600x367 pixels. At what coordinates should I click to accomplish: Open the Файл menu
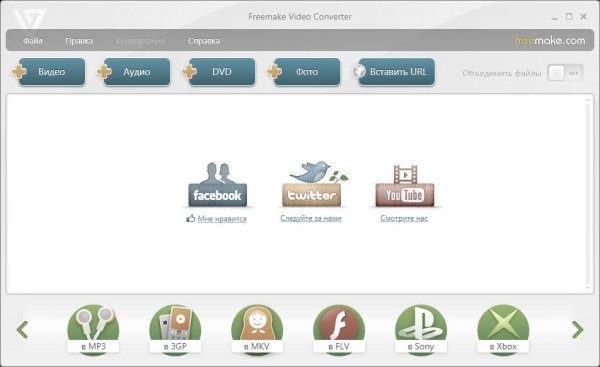pyautogui.click(x=33, y=41)
